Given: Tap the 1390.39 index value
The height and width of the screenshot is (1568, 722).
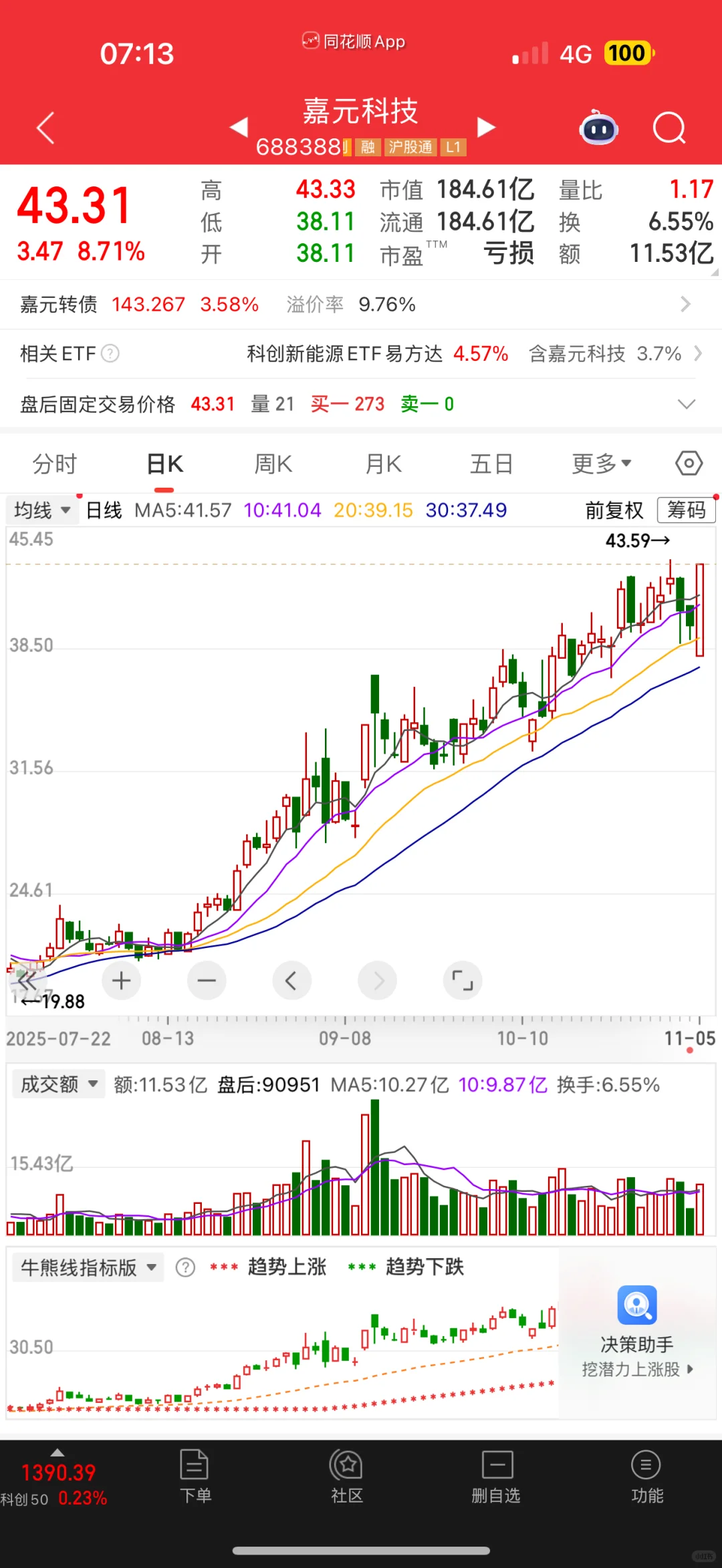Looking at the screenshot, I should (x=58, y=1472).
